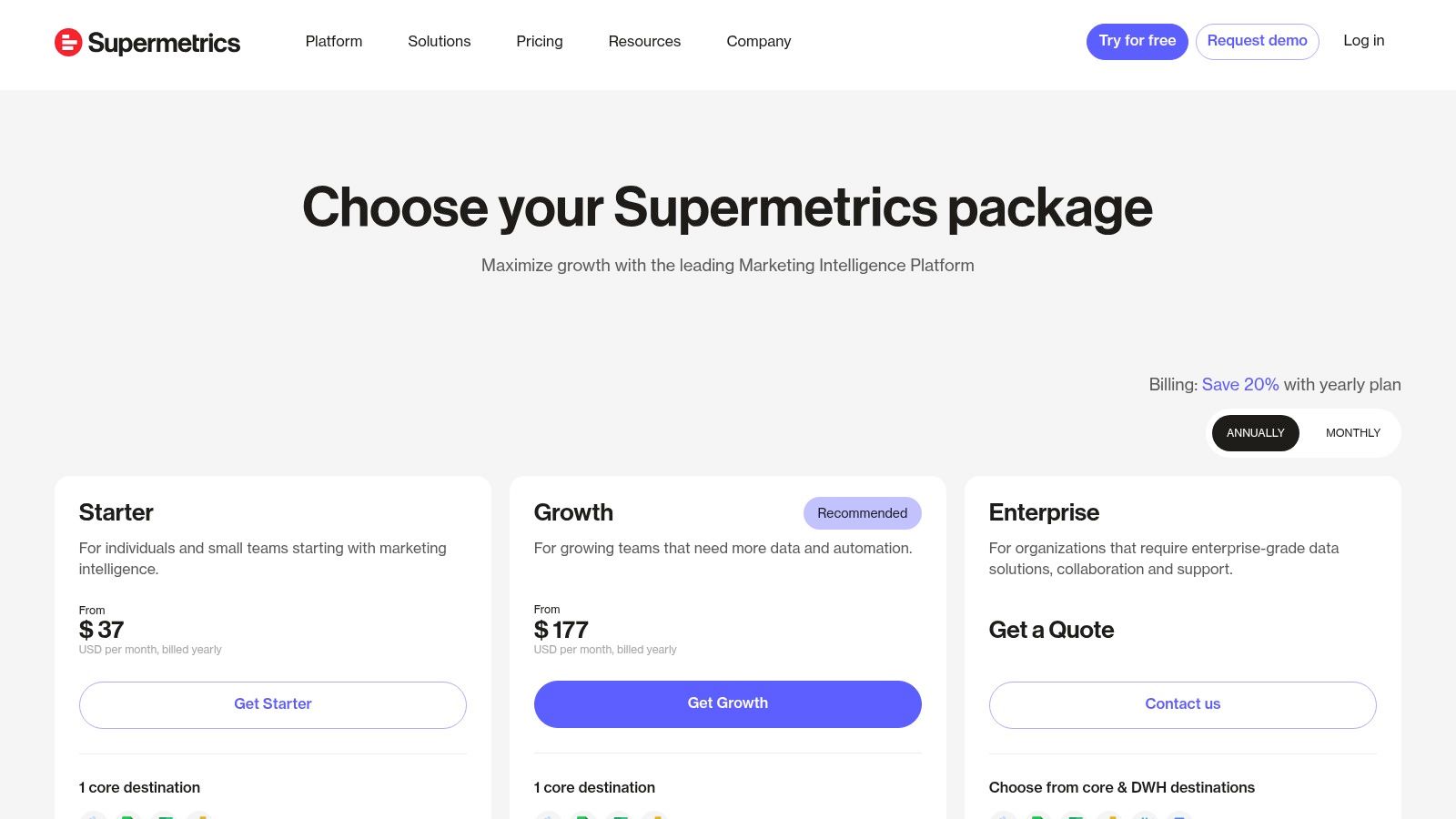
Task: Click the Google Sheets destination icon under Growth
Action: [x=582, y=817]
